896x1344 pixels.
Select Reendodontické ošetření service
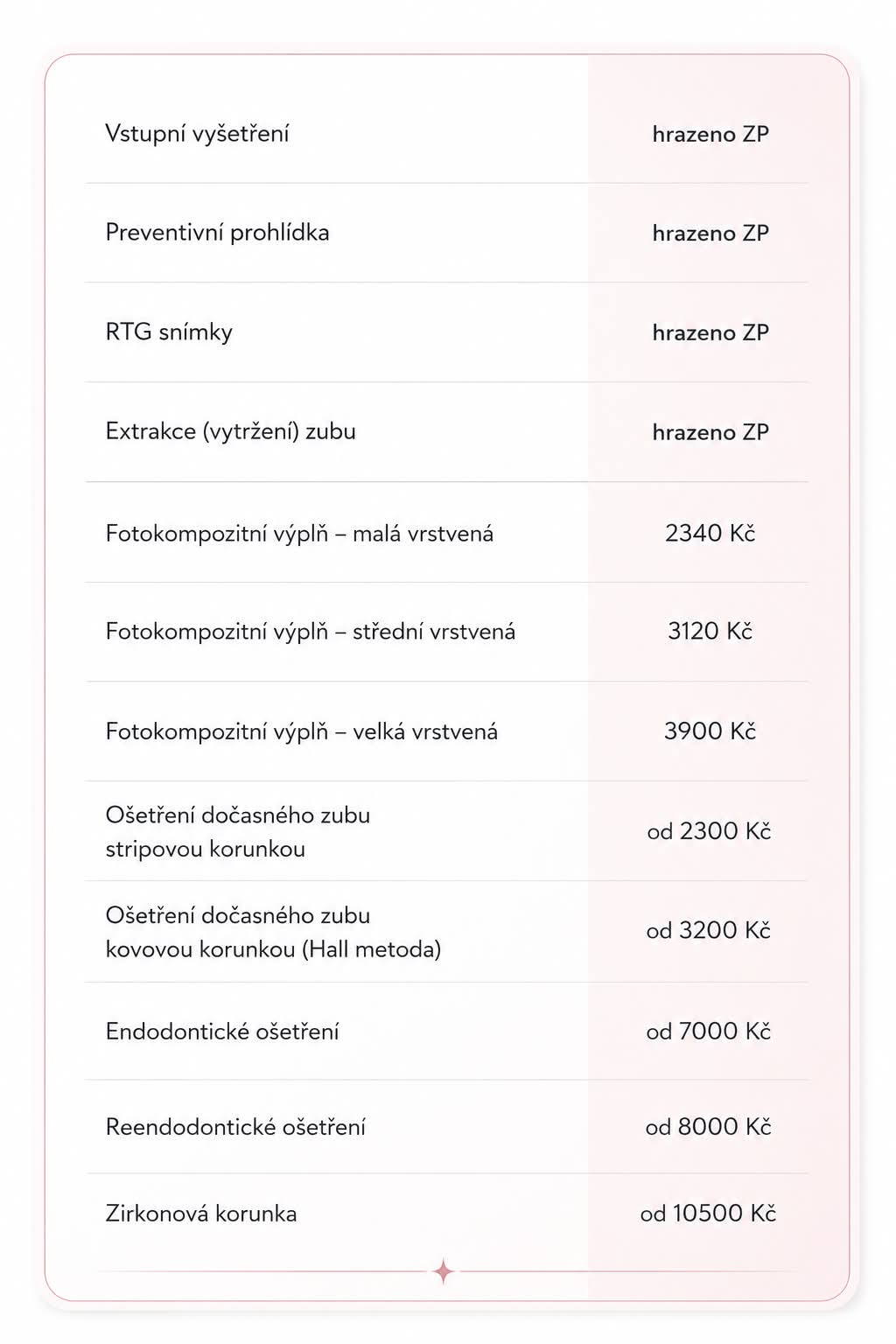(235, 1127)
